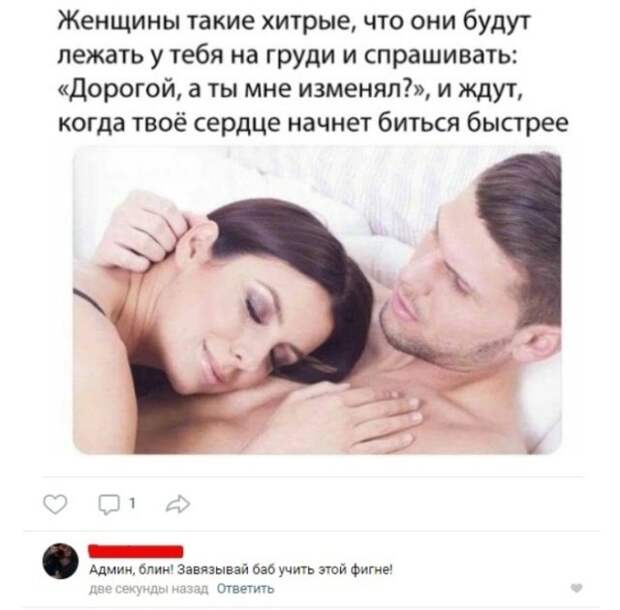Image resolution: width=620 pixels, height=610 pixels.
Task: Share the post using the arrow icon
Action: [x=178, y=504]
